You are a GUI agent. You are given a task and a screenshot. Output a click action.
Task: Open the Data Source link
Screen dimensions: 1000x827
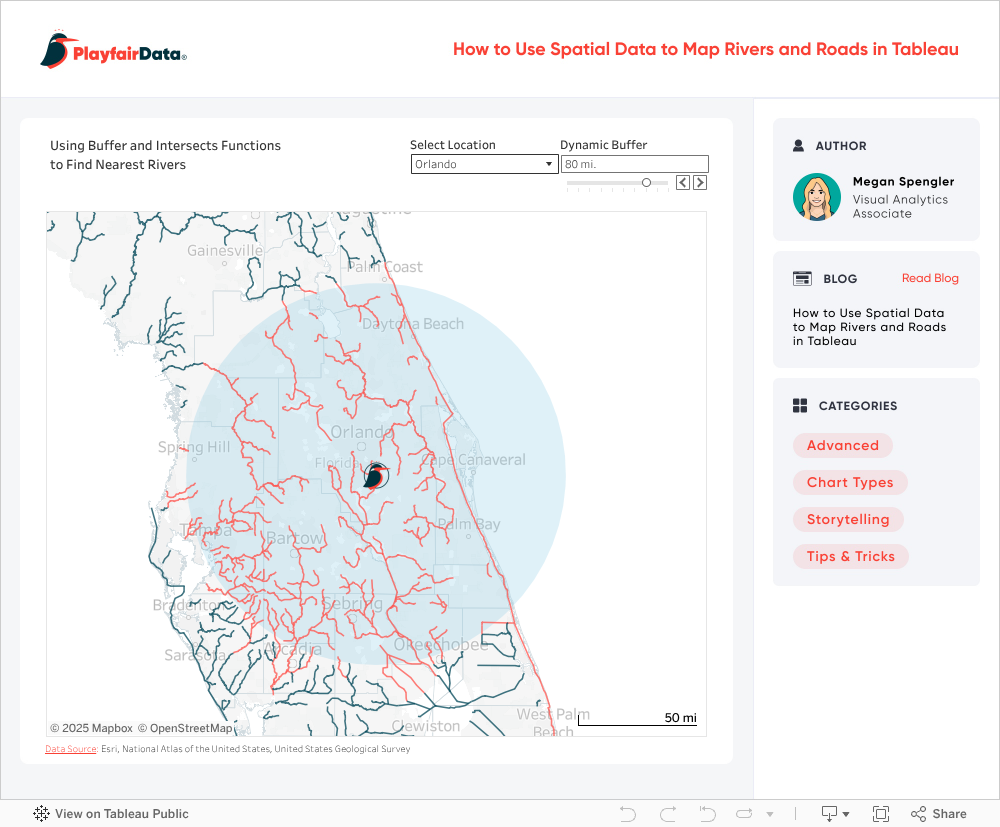pos(71,749)
